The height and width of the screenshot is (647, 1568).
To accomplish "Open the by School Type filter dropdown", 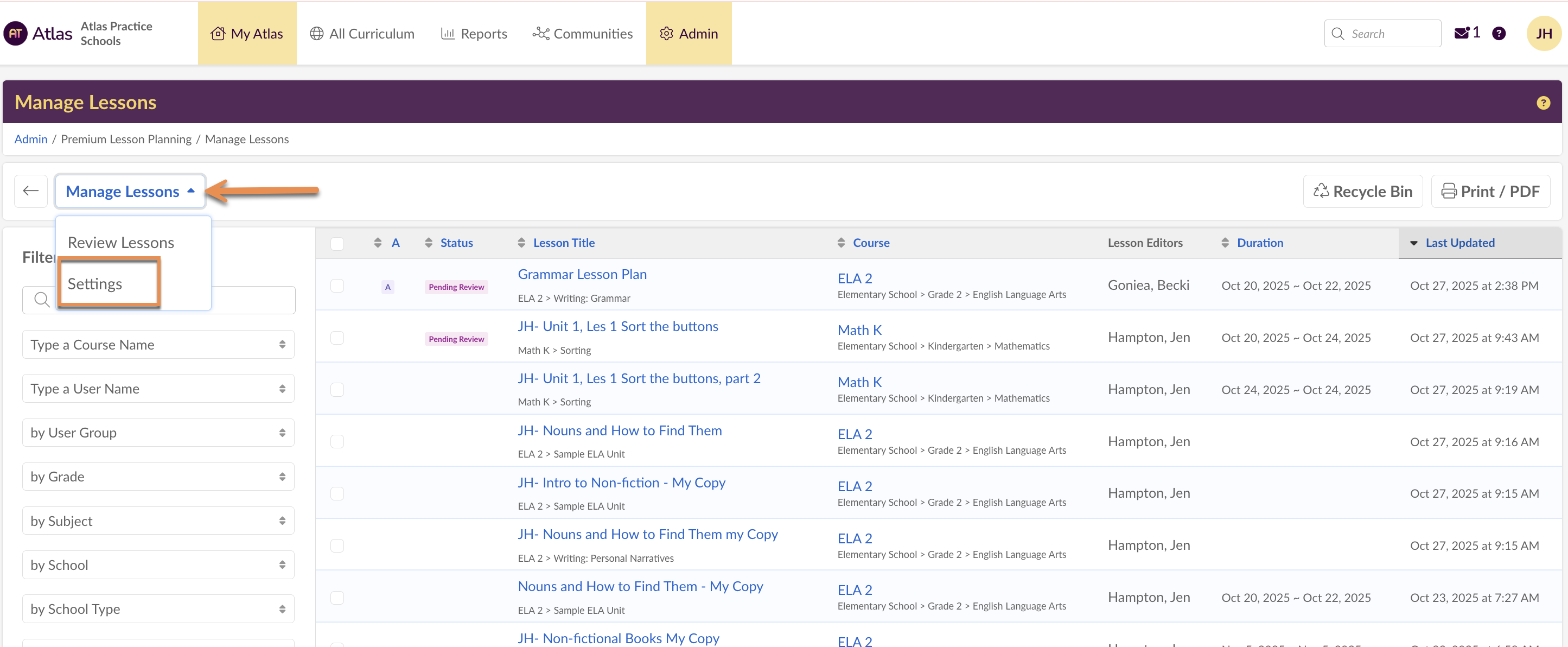I will (158, 608).
